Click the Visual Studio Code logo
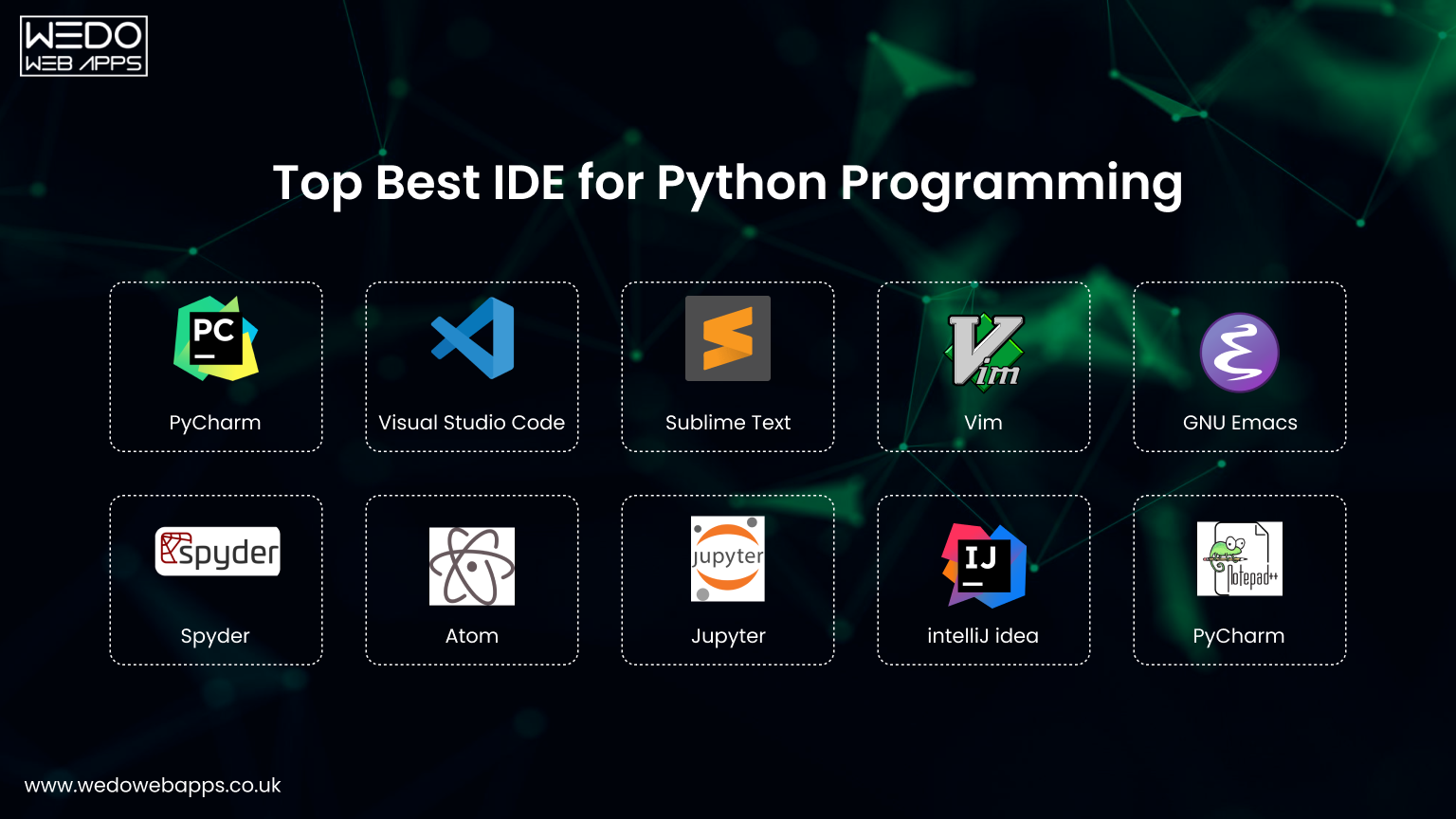 472,338
